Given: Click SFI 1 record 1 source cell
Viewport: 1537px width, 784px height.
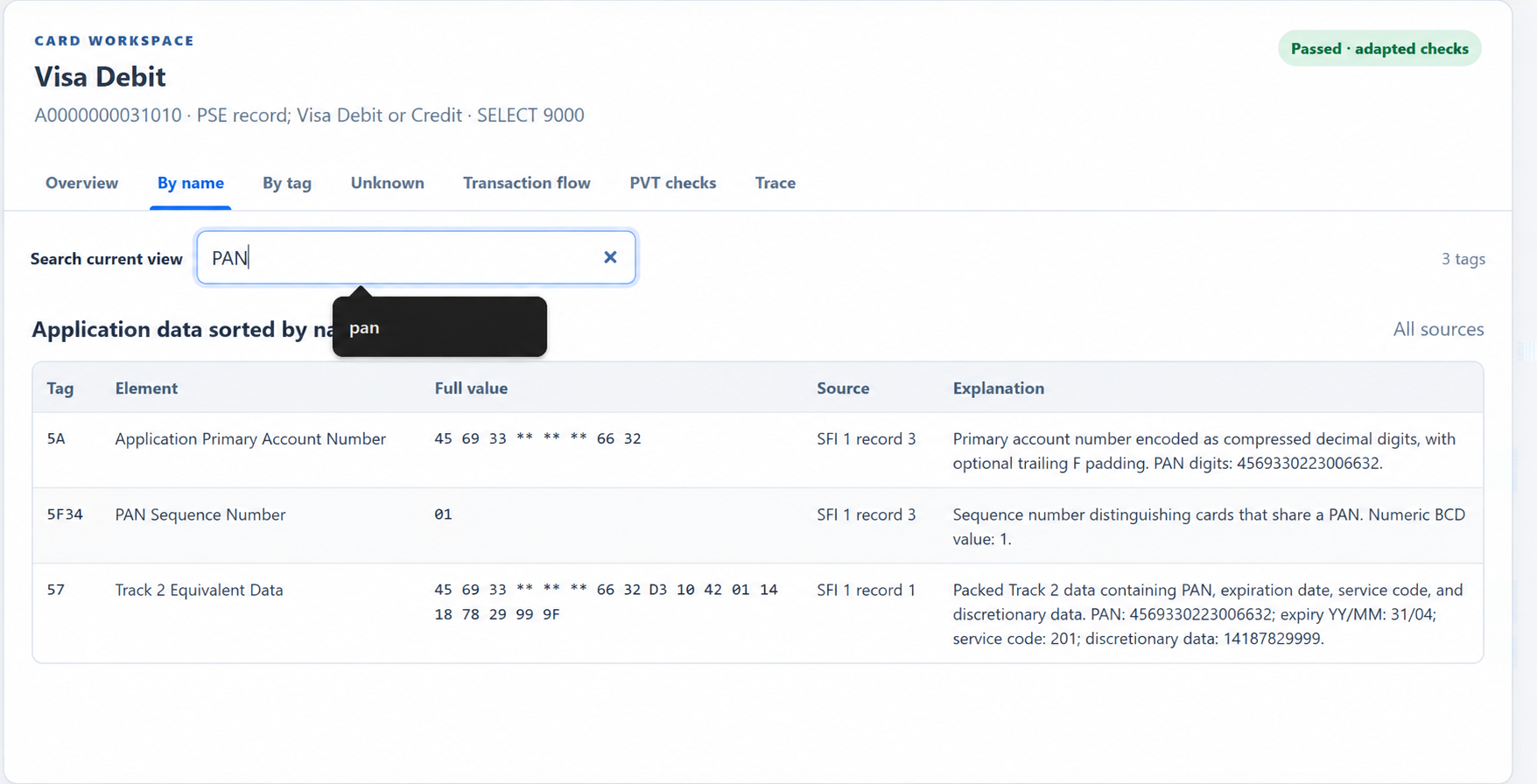Looking at the screenshot, I should (x=867, y=590).
